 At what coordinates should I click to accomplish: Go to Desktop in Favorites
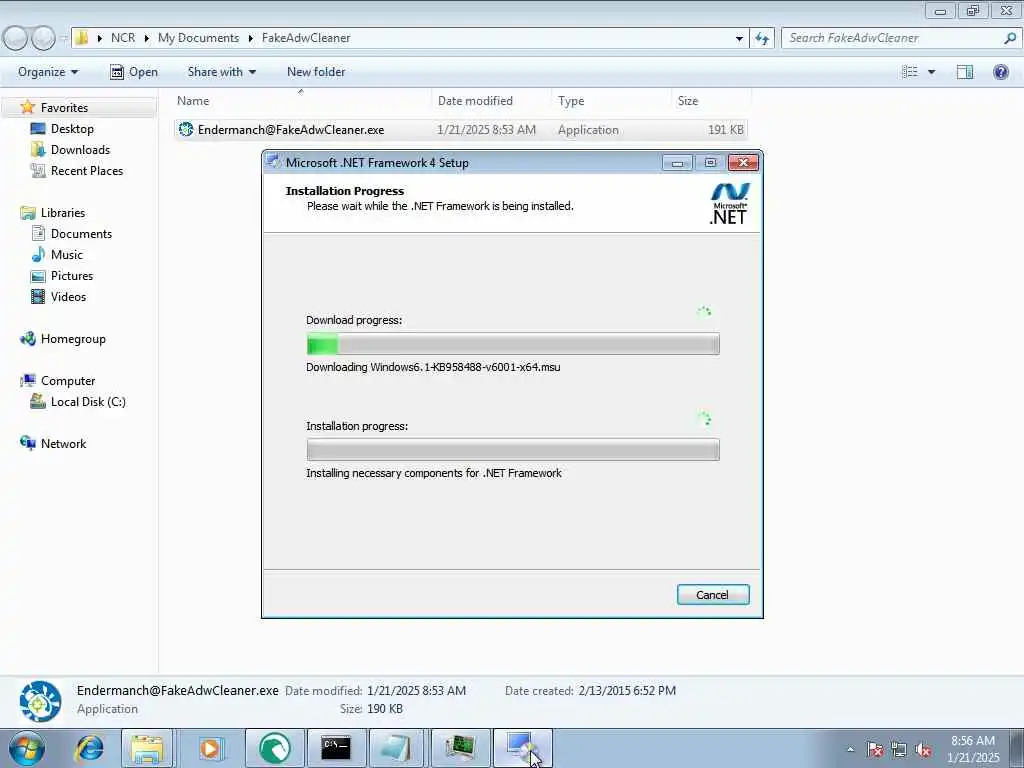(72, 129)
